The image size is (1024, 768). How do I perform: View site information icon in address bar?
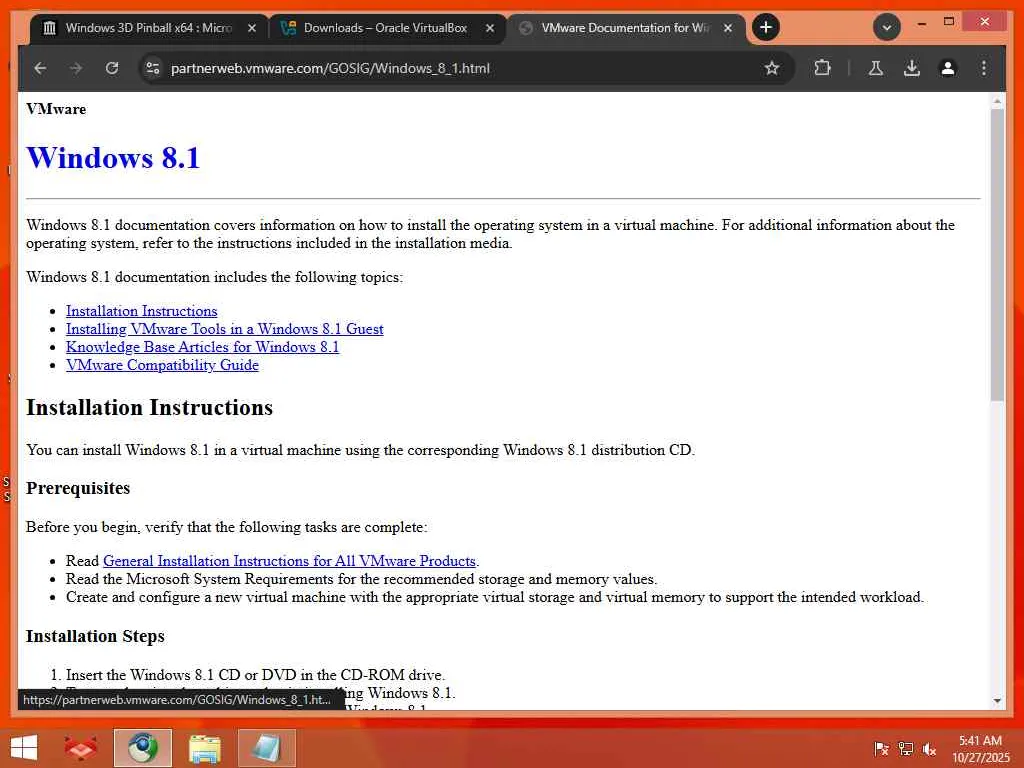click(x=153, y=68)
